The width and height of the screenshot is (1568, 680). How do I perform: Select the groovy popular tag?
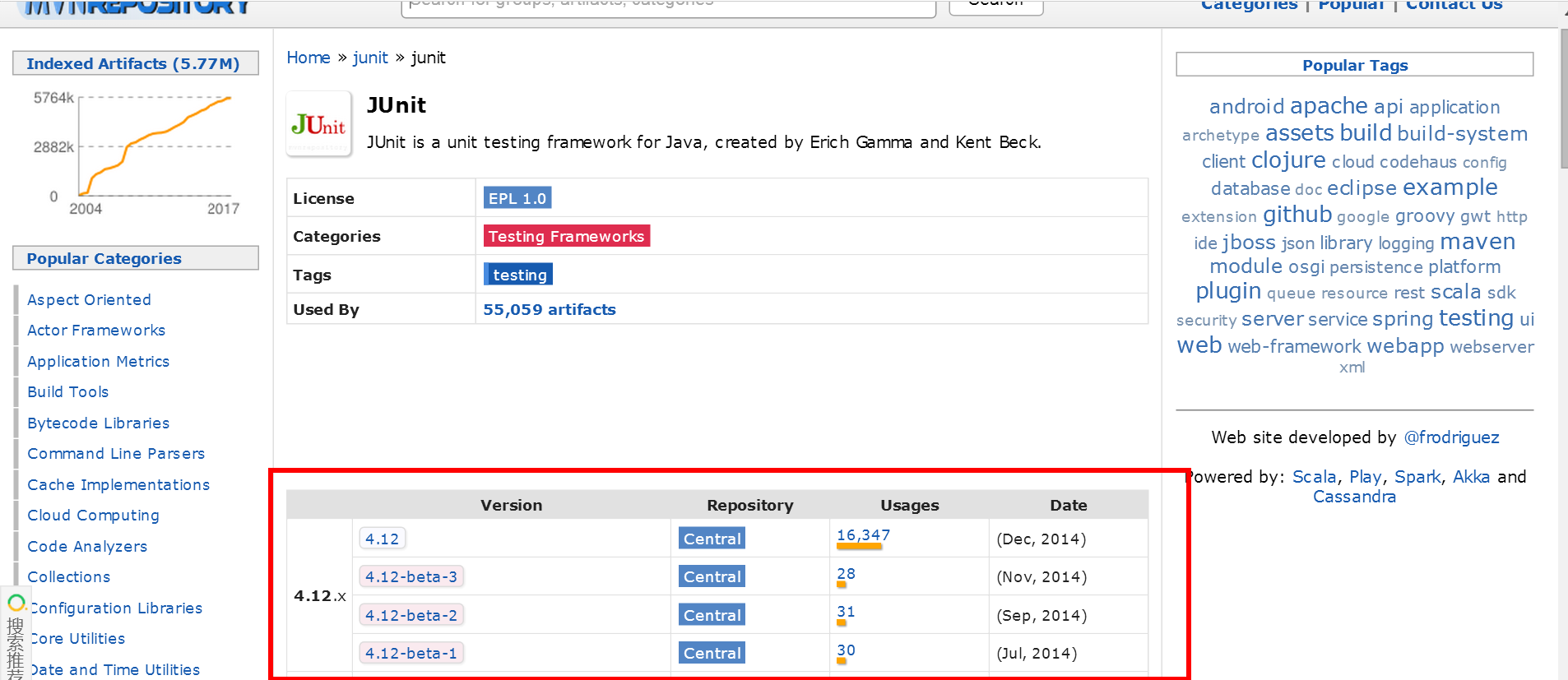click(1425, 216)
